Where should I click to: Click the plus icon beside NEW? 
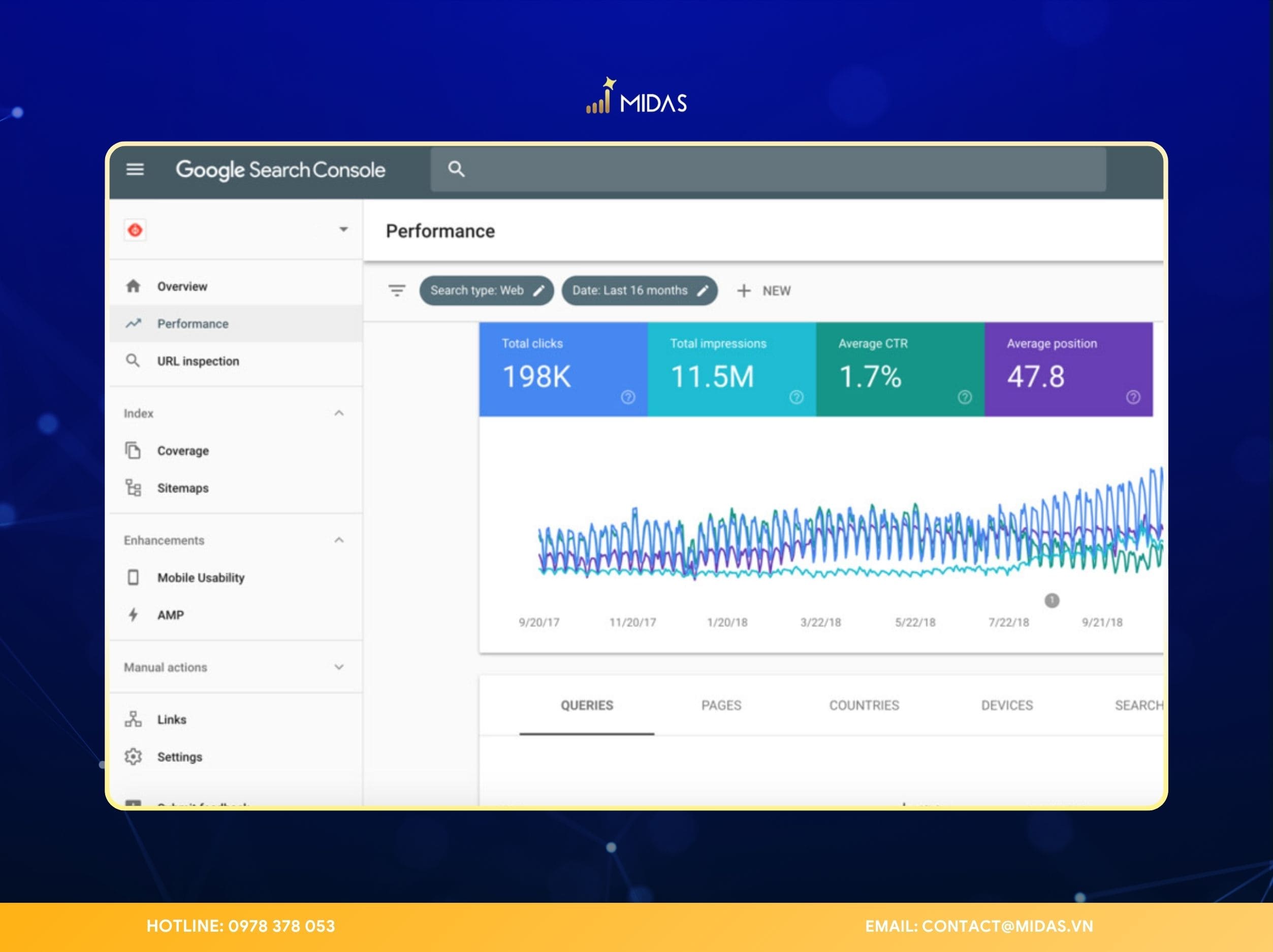pyautogui.click(x=744, y=290)
